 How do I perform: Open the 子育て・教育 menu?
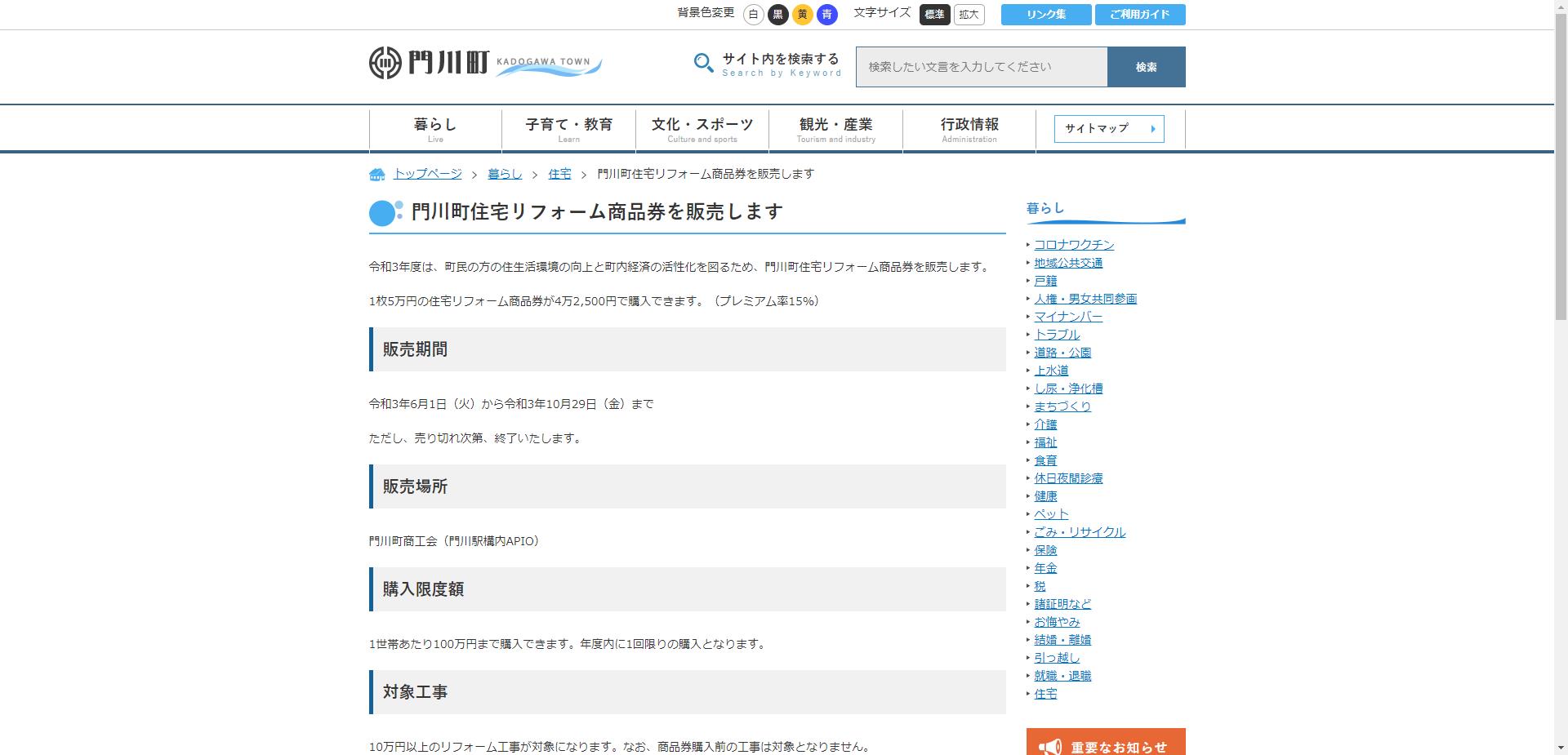pos(568,129)
